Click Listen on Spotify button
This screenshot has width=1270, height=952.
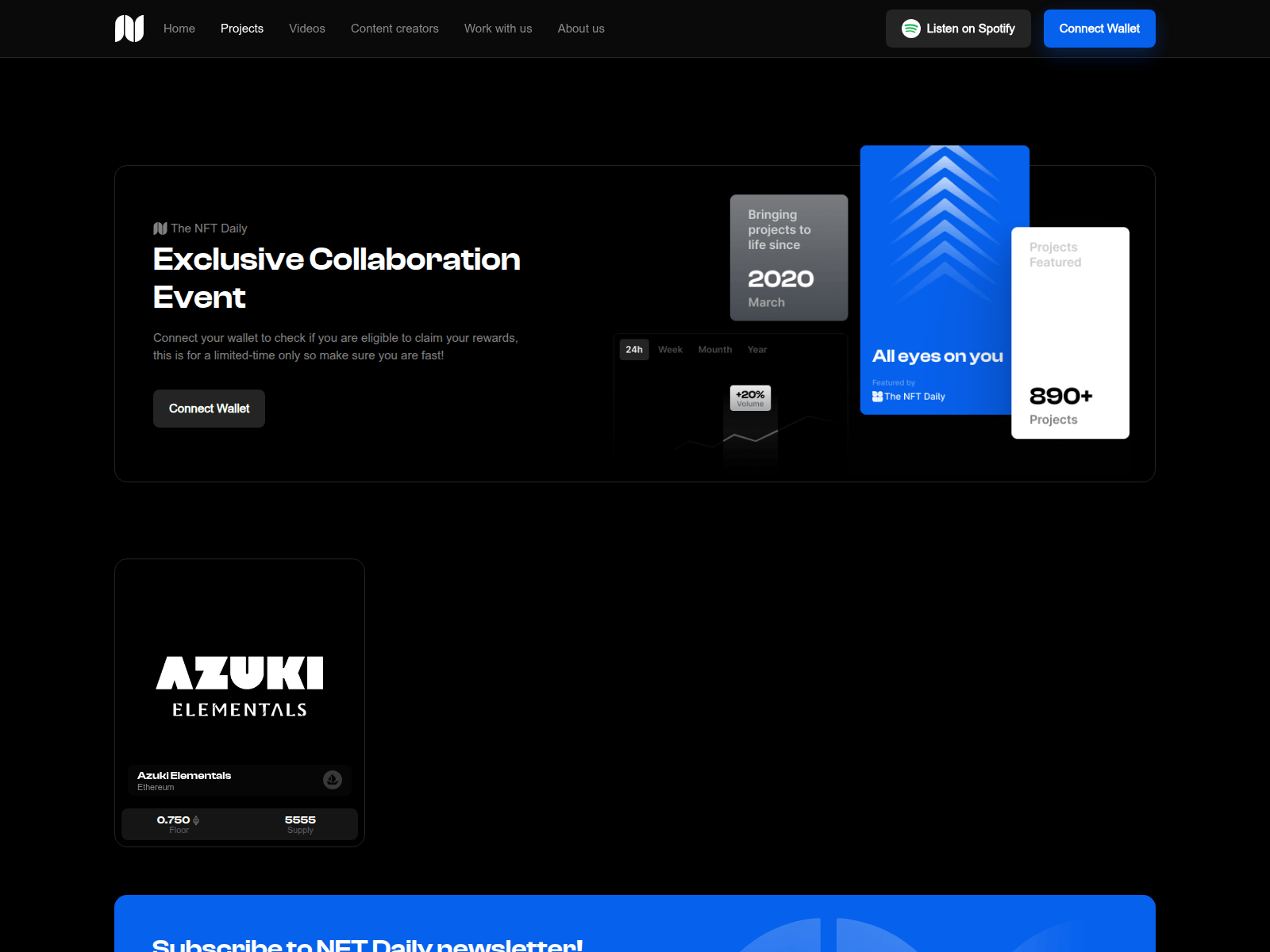(x=958, y=29)
